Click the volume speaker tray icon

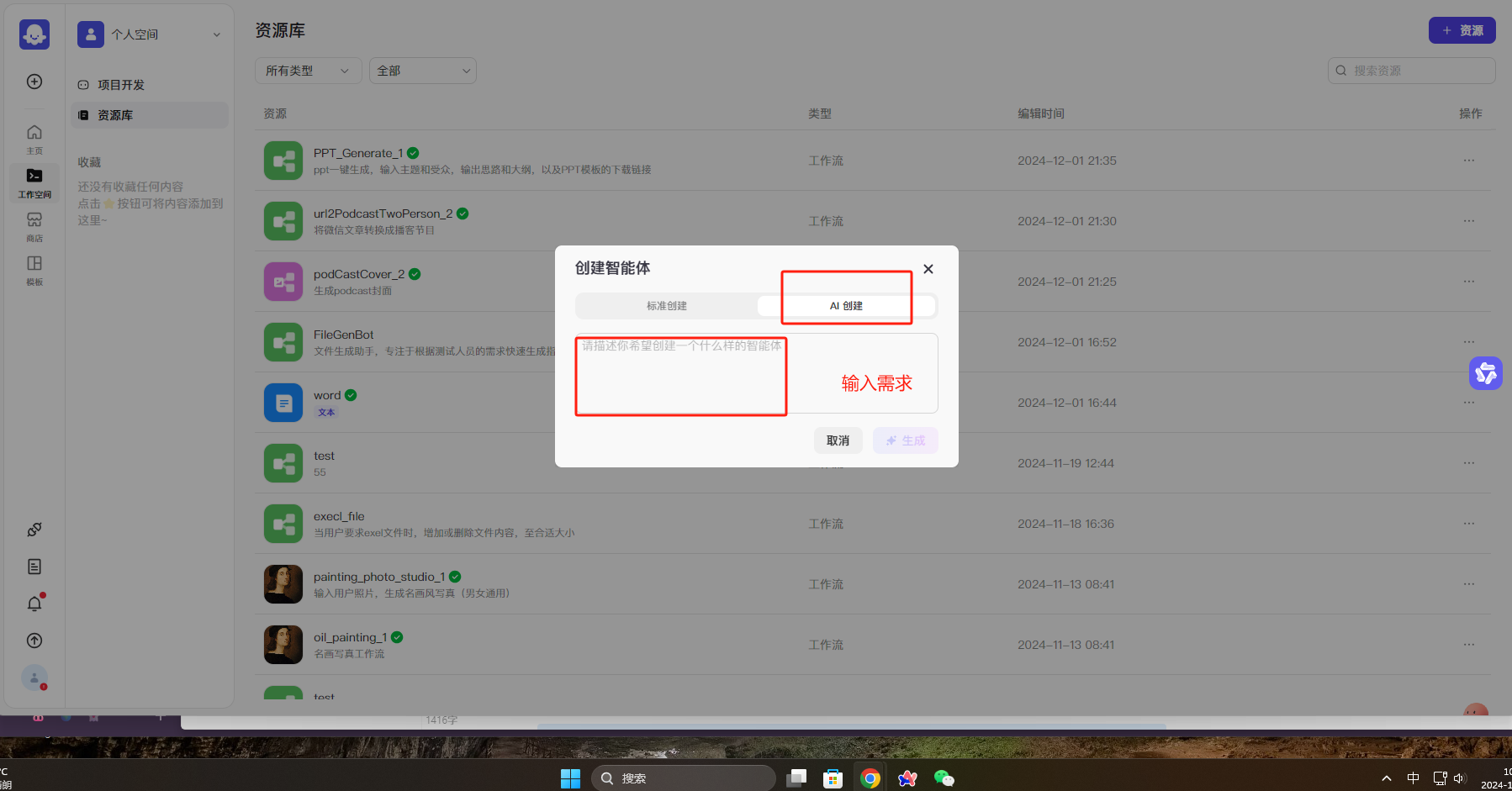point(1459,778)
